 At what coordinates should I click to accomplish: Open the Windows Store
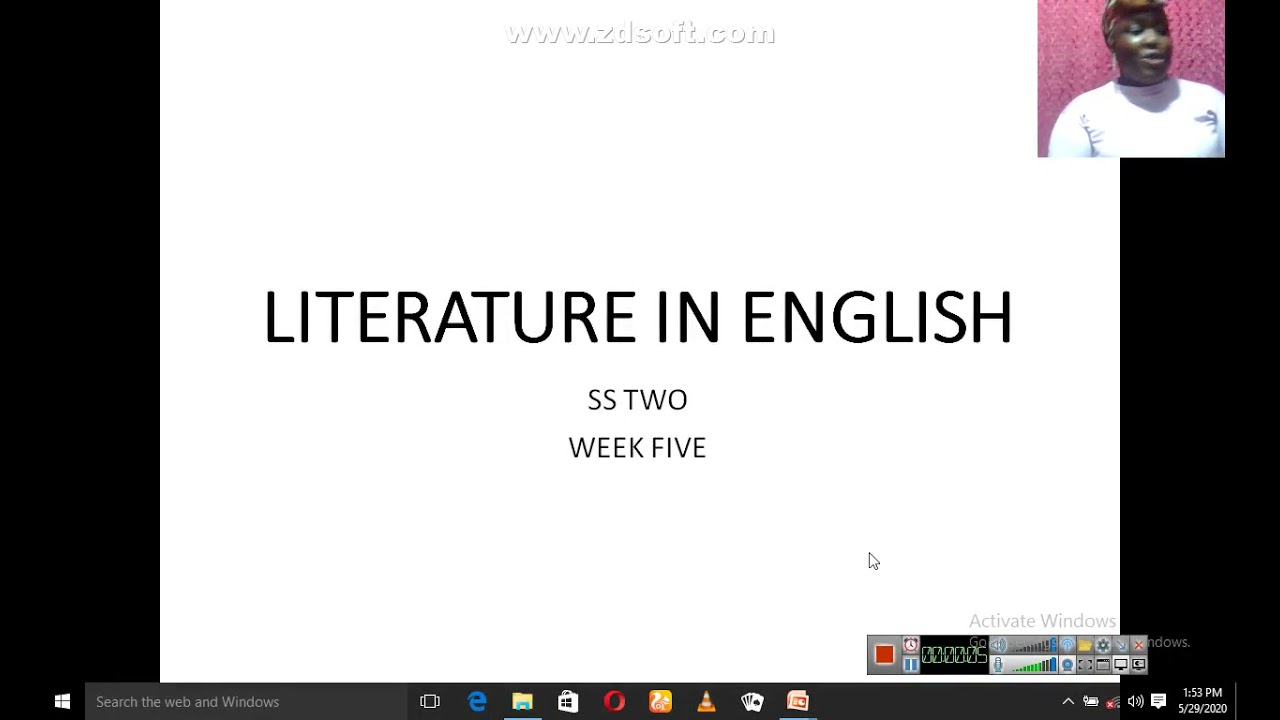[x=568, y=701]
